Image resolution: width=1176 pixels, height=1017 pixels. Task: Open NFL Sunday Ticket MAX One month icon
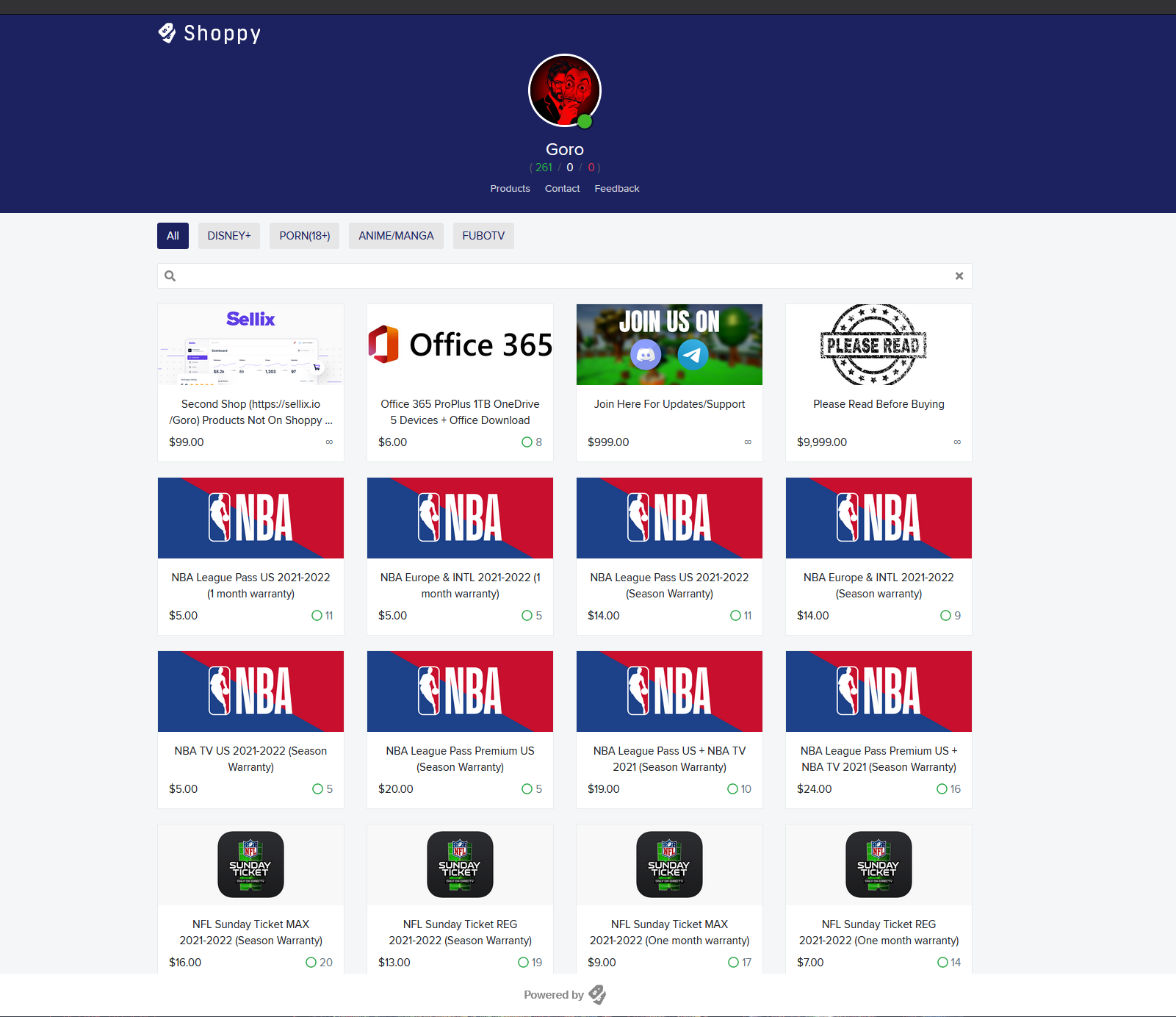[x=669, y=864]
